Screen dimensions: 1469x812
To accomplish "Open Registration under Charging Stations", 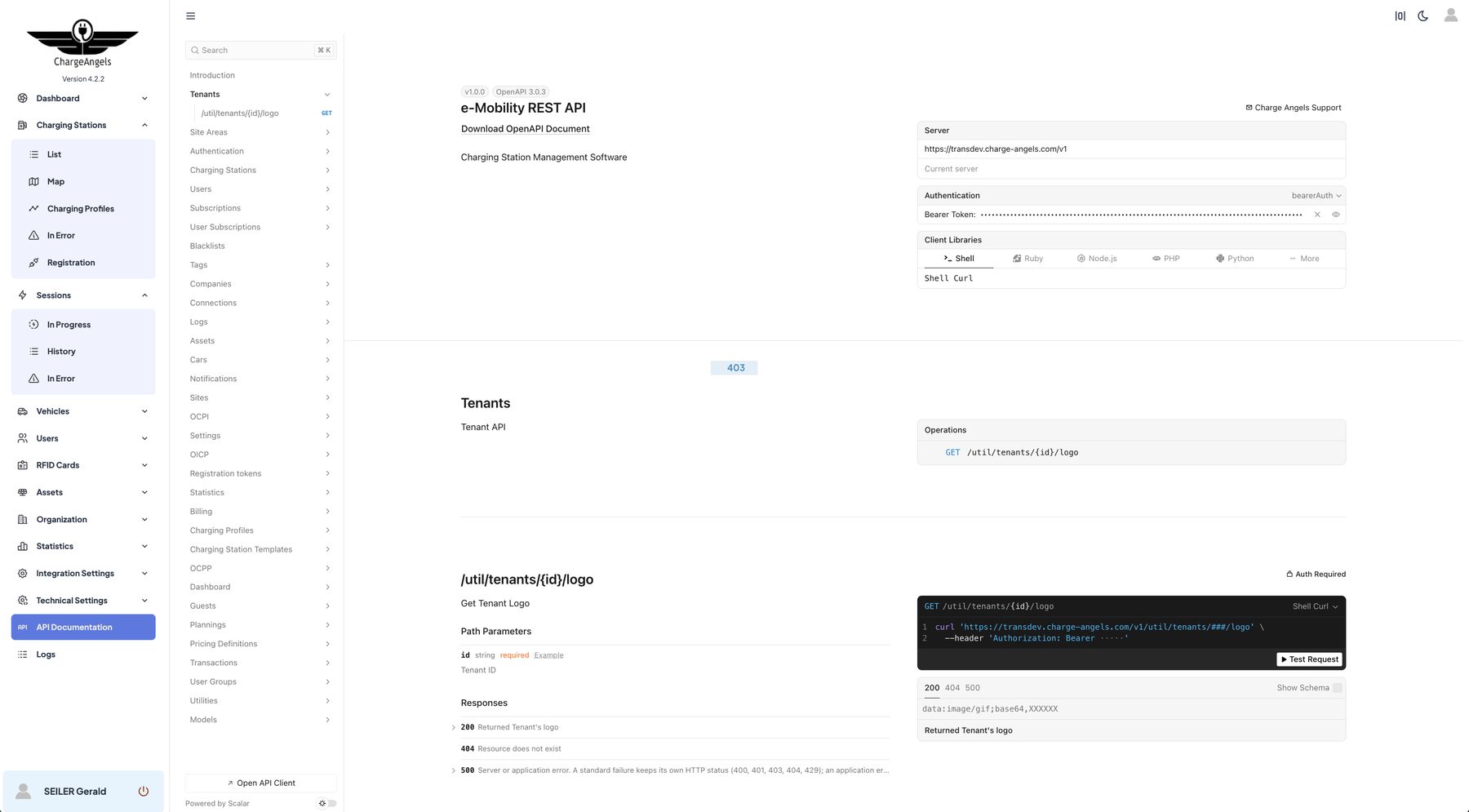I will click(71, 263).
